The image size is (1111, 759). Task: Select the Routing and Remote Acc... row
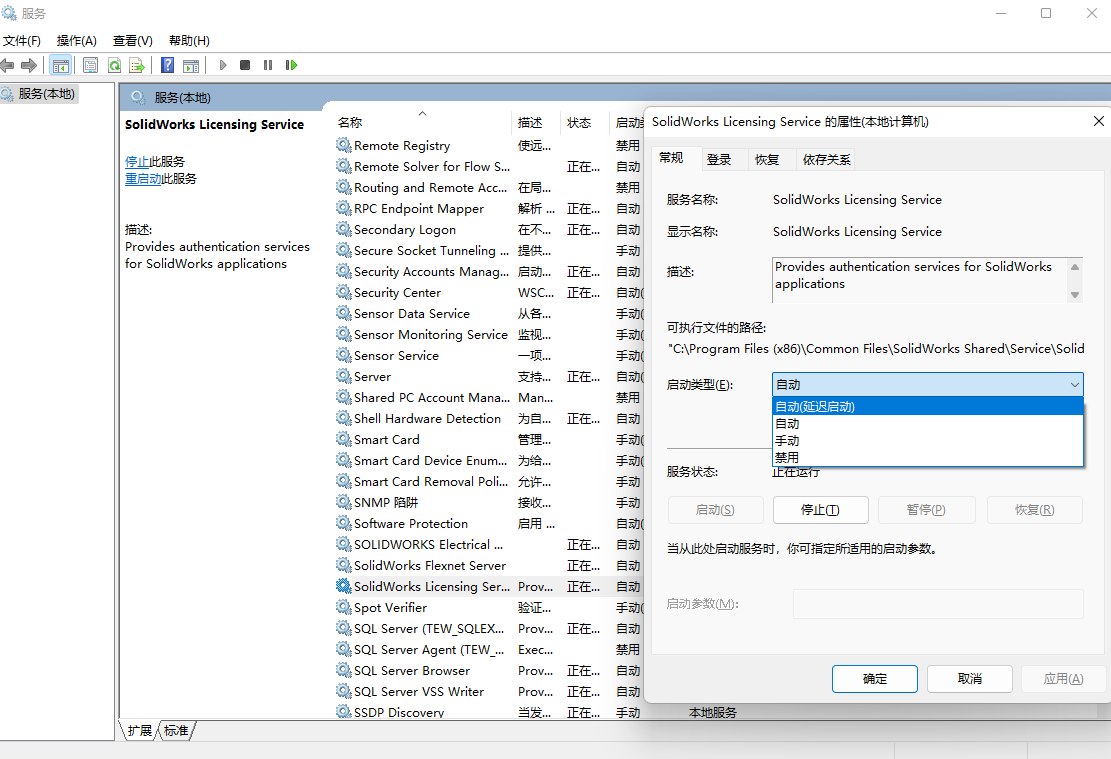(489, 188)
